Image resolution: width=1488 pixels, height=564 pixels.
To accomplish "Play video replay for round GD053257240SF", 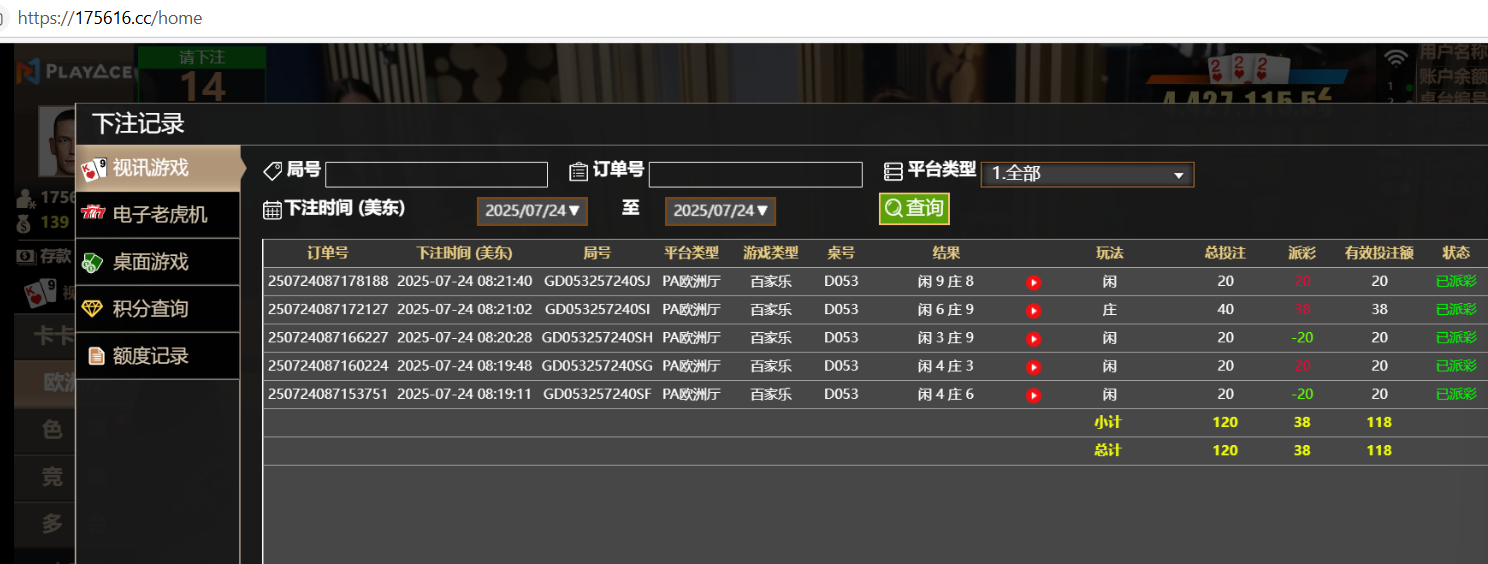I will 1033,395.
